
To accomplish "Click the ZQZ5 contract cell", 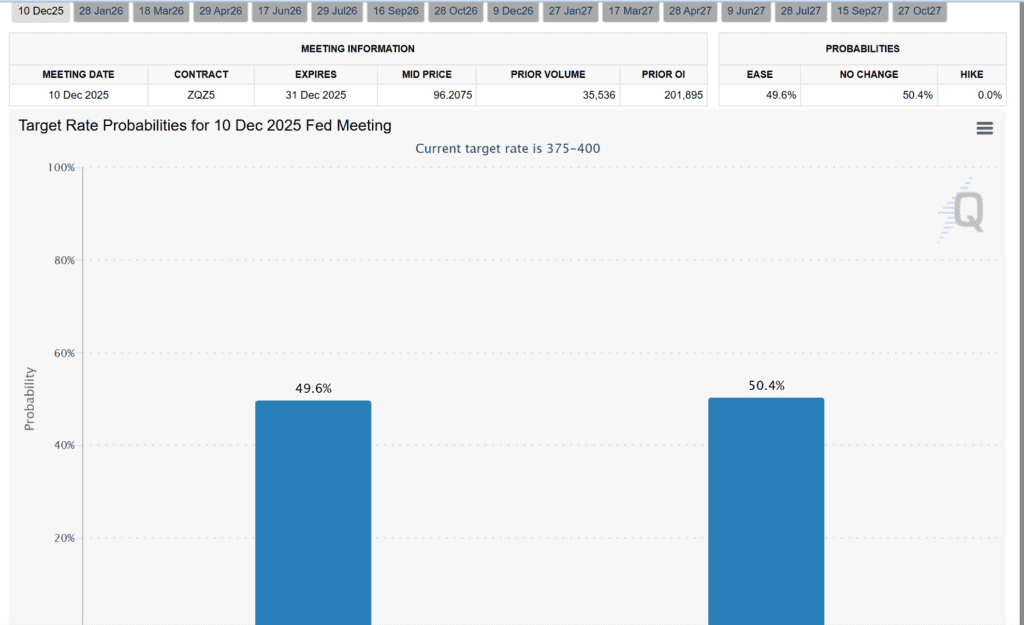I will [201, 95].
